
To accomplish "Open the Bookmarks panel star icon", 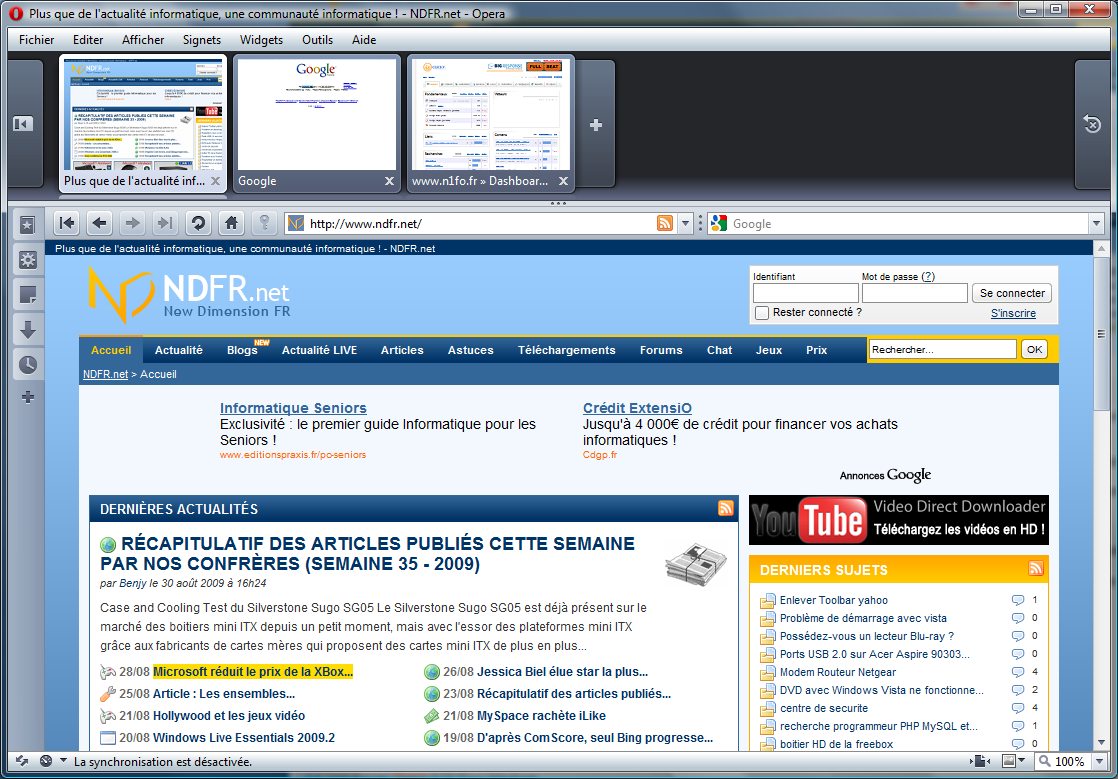I will 27,226.
